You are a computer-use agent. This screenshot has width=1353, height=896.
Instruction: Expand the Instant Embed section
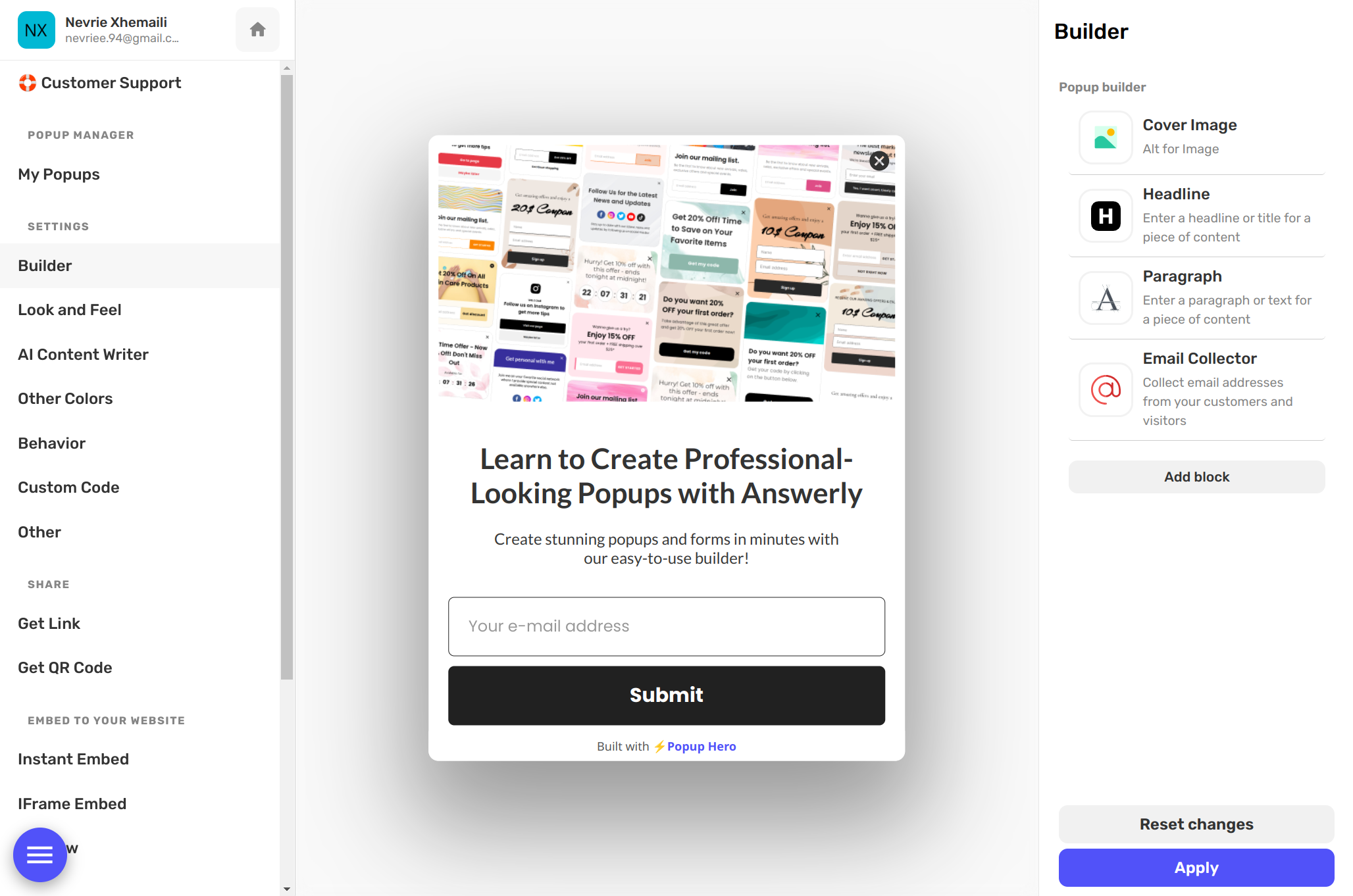click(x=72, y=758)
